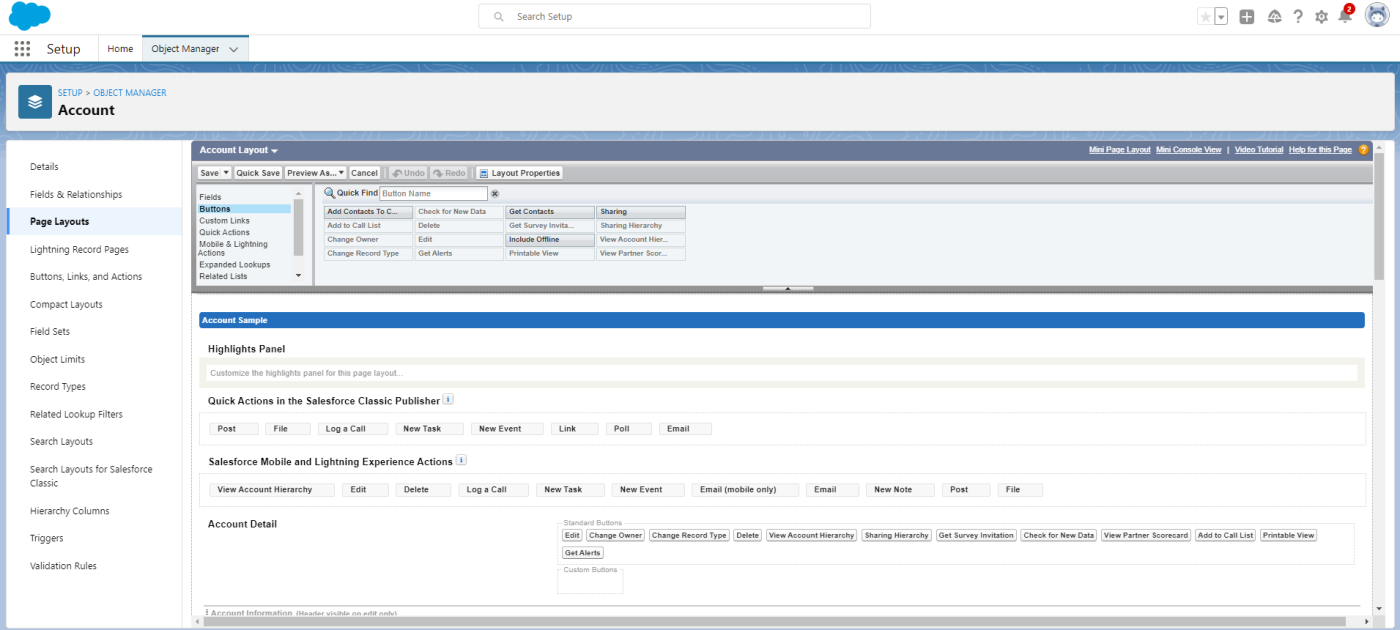Viewport: 1400px width, 630px height.
Task: Click the Salesforce cloud logo
Action: [30, 15]
